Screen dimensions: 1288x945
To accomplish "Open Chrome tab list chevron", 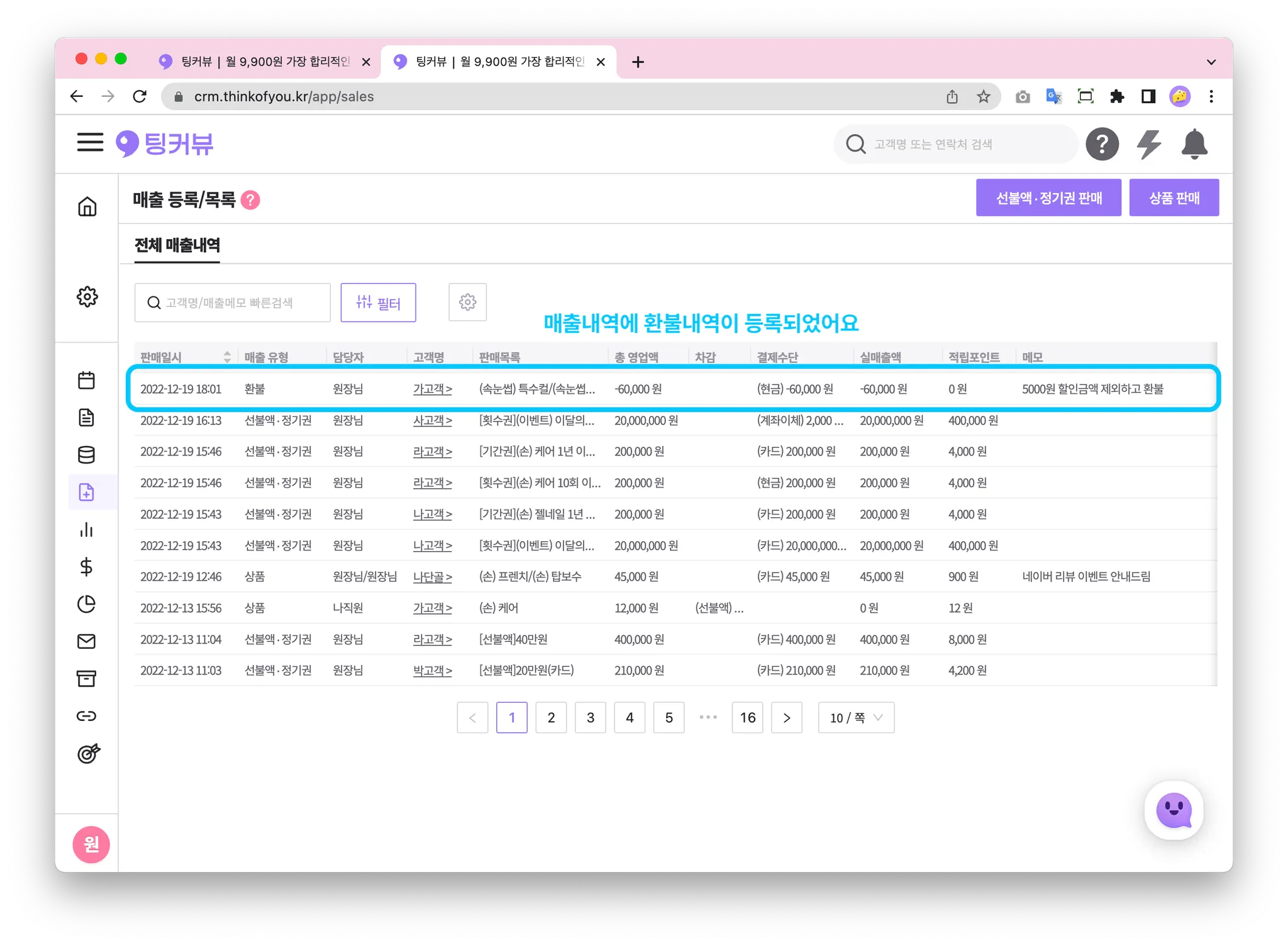I will coord(1211,62).
